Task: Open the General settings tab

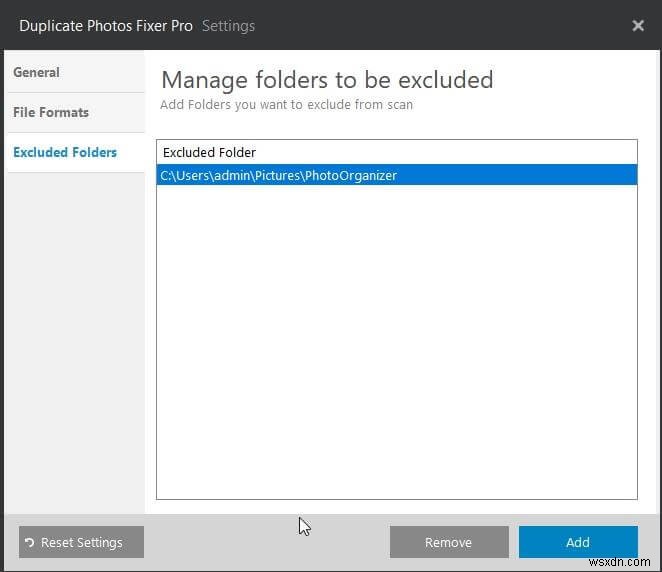Action: (76, 72)
